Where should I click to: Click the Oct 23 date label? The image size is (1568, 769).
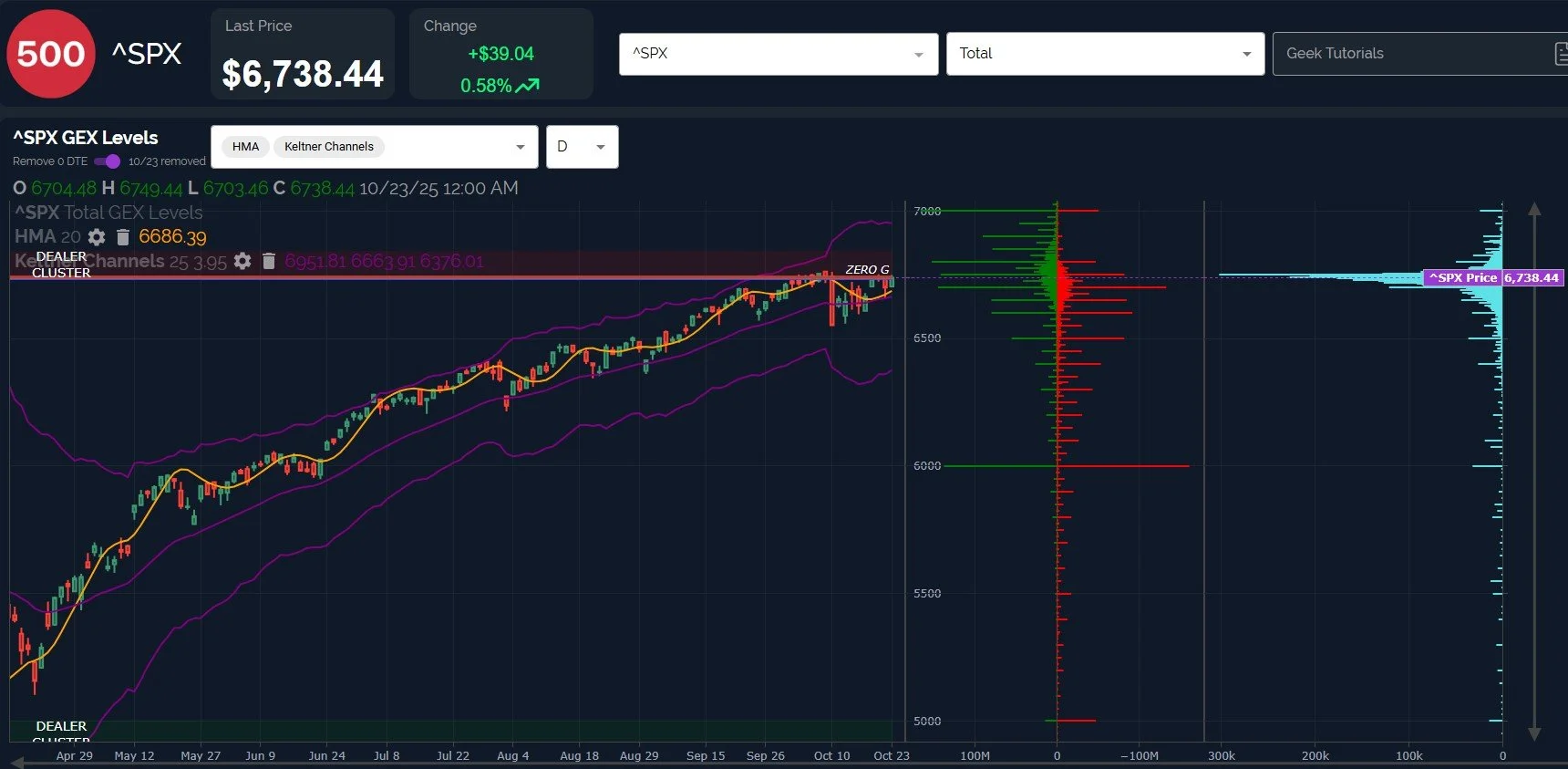coord(891,756)
